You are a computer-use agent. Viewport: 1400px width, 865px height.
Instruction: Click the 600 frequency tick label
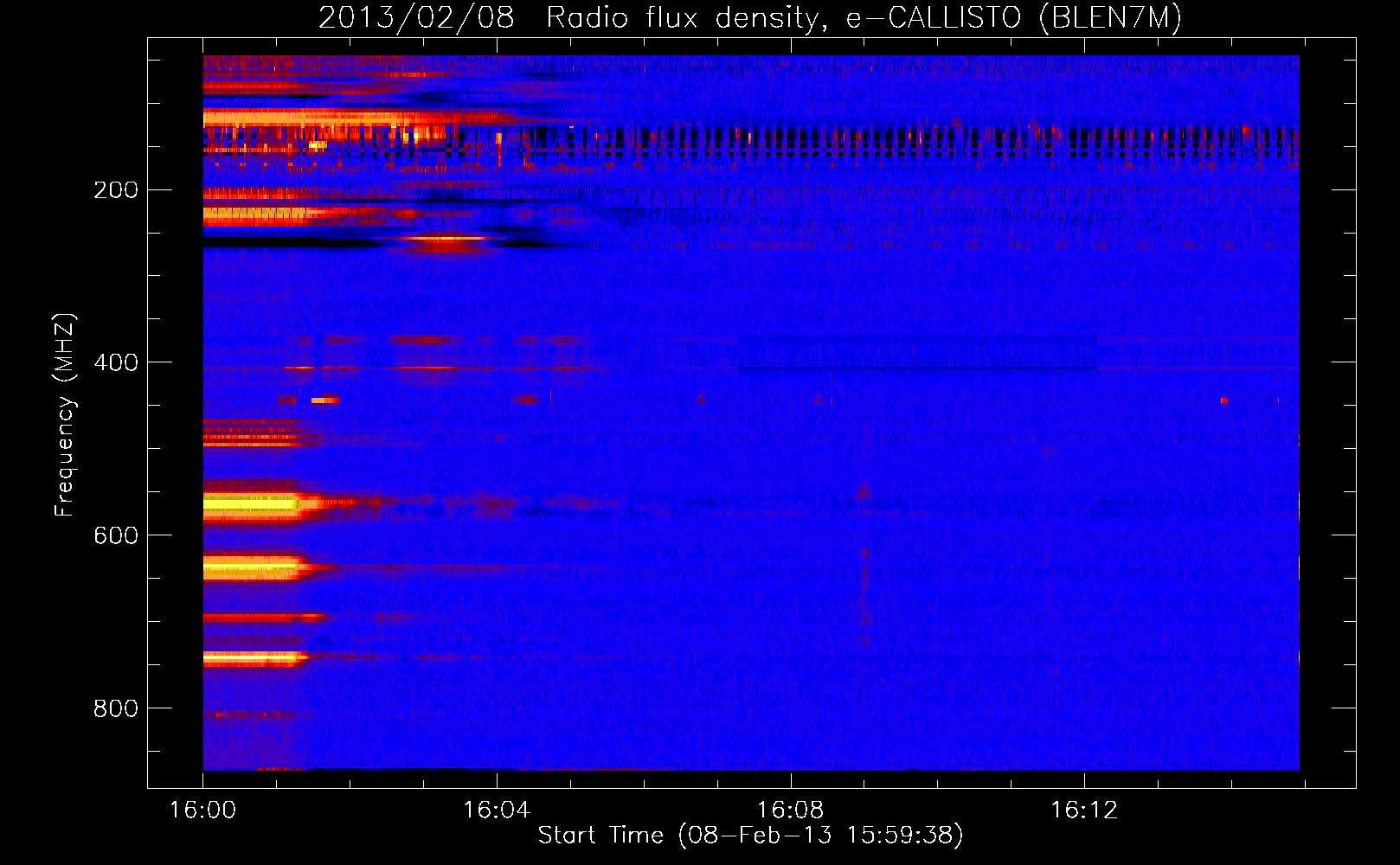[116, 535]
